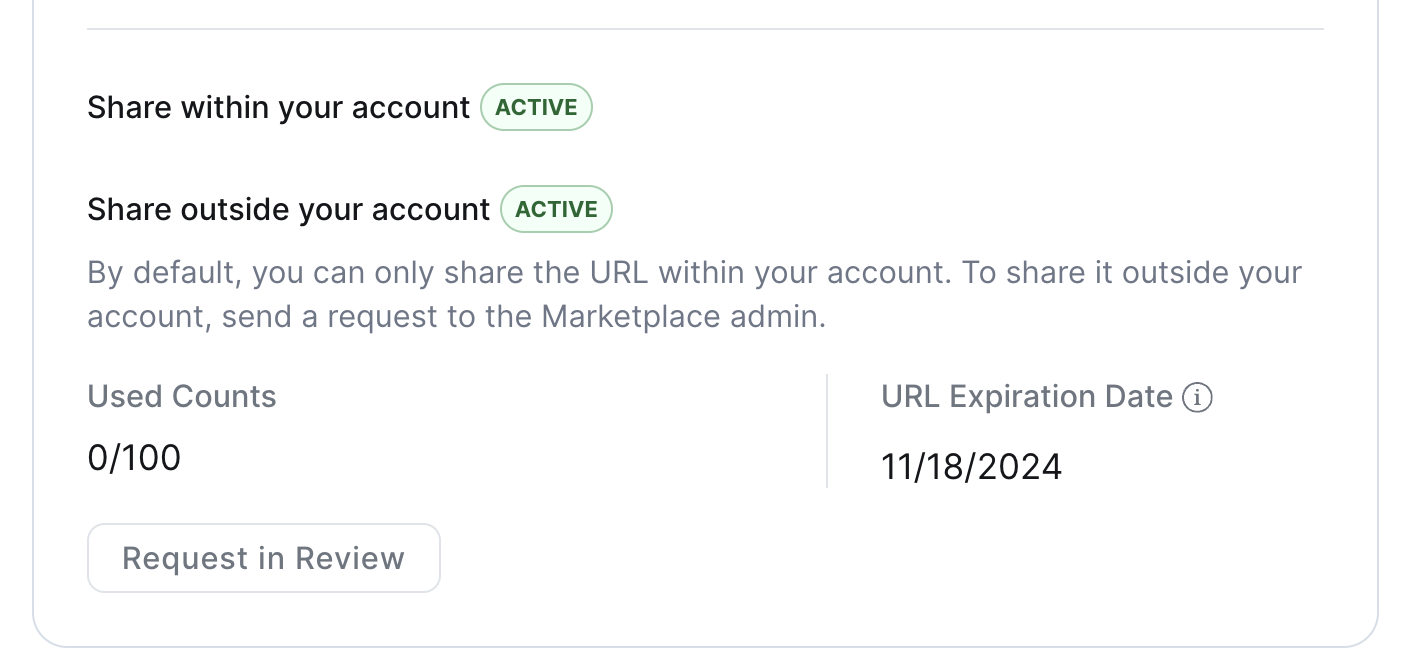Click the info icon beside URL Expiration Date
1412x672 pixels.
click(x=1197, y=397)
